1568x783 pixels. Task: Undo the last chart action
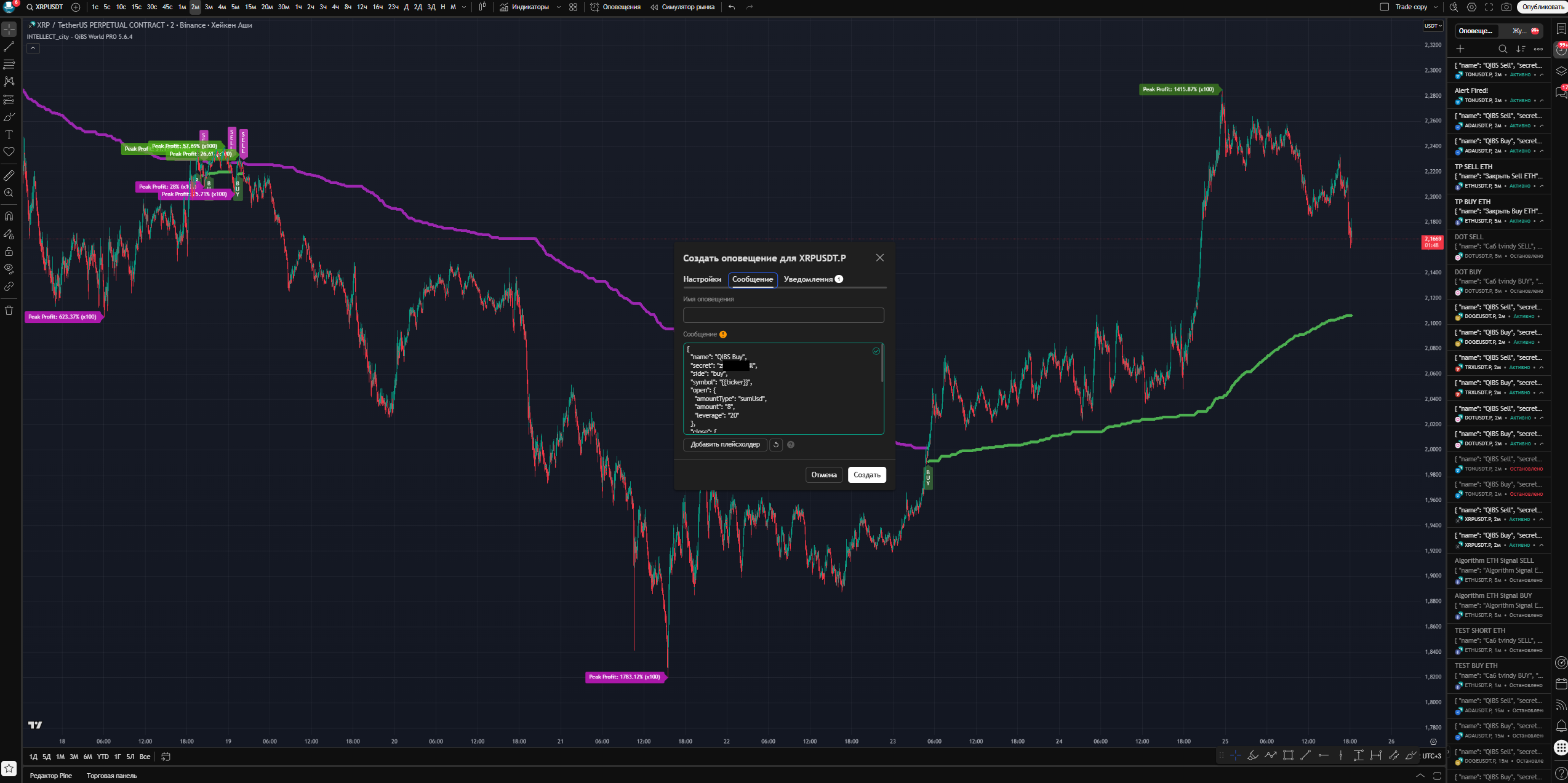point(732,7)
